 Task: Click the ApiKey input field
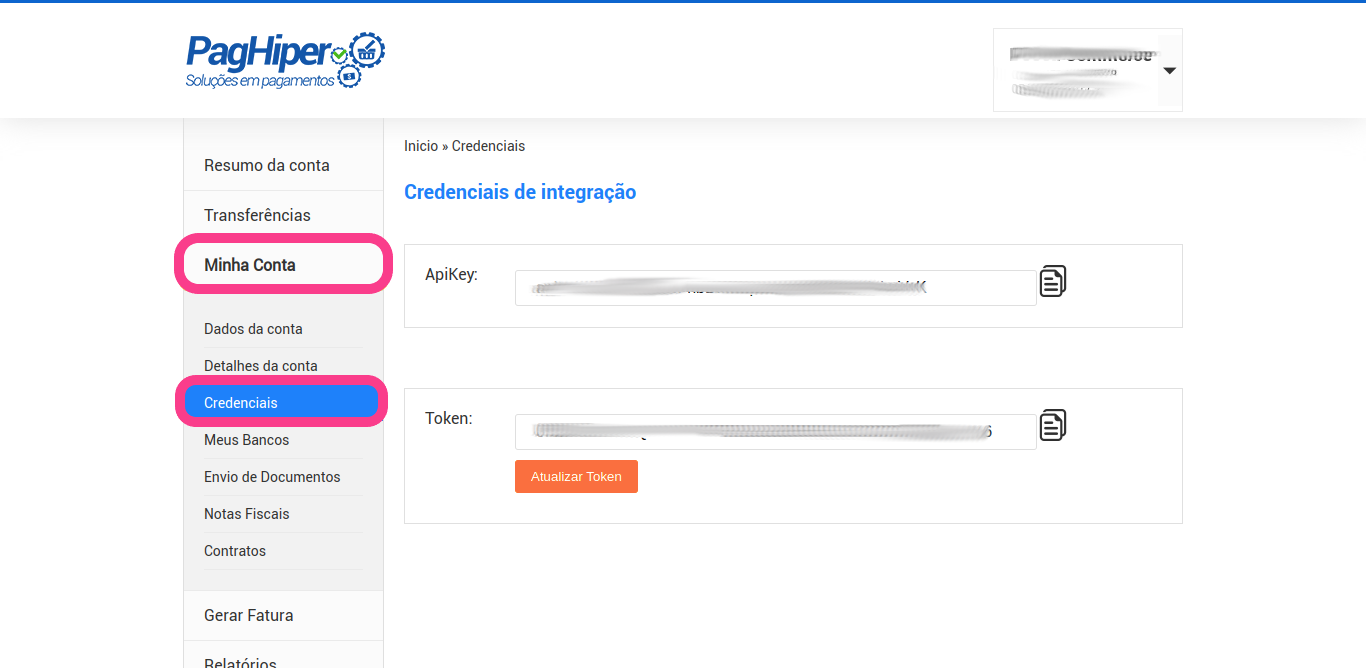[x=776, y=288]
